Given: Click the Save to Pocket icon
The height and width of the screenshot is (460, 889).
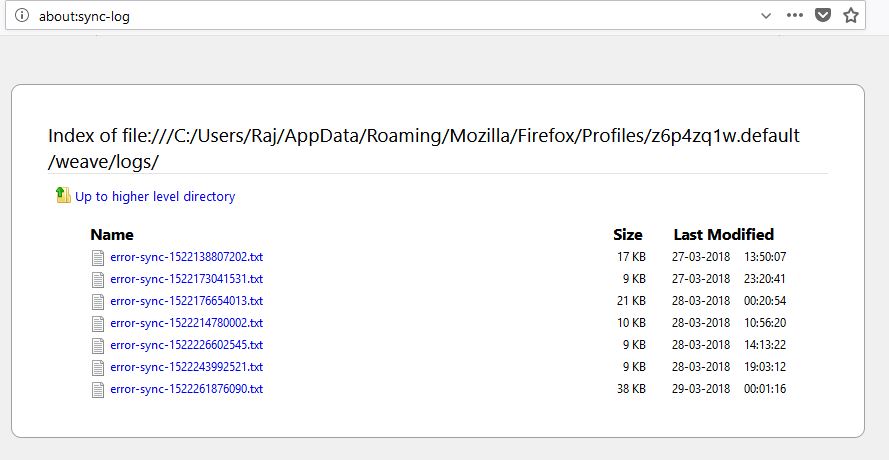Looking at the screenshot, I should pos(823,16).
